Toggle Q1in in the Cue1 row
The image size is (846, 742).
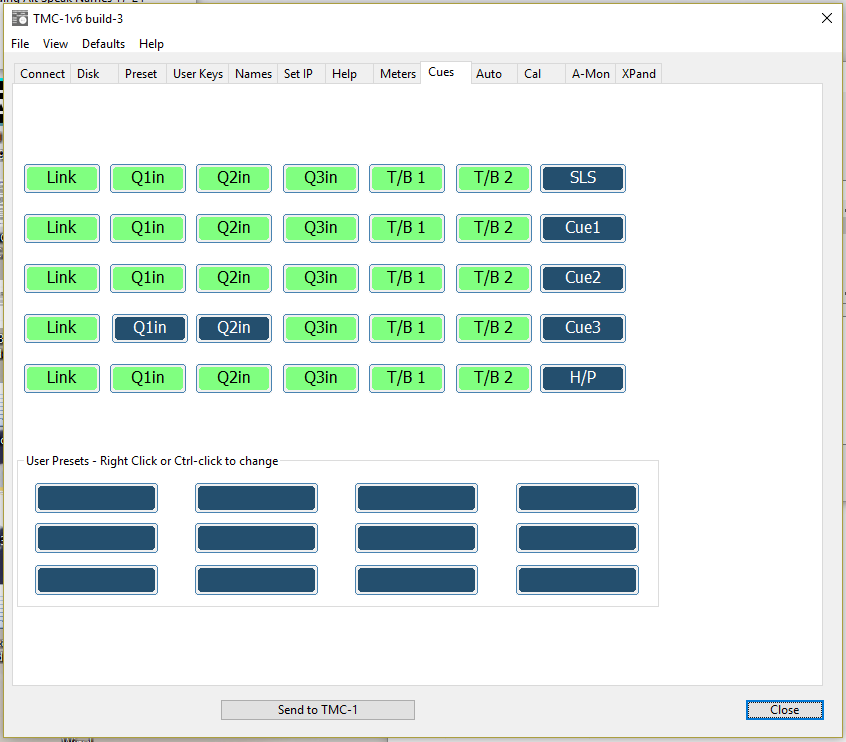click(148, 228)
